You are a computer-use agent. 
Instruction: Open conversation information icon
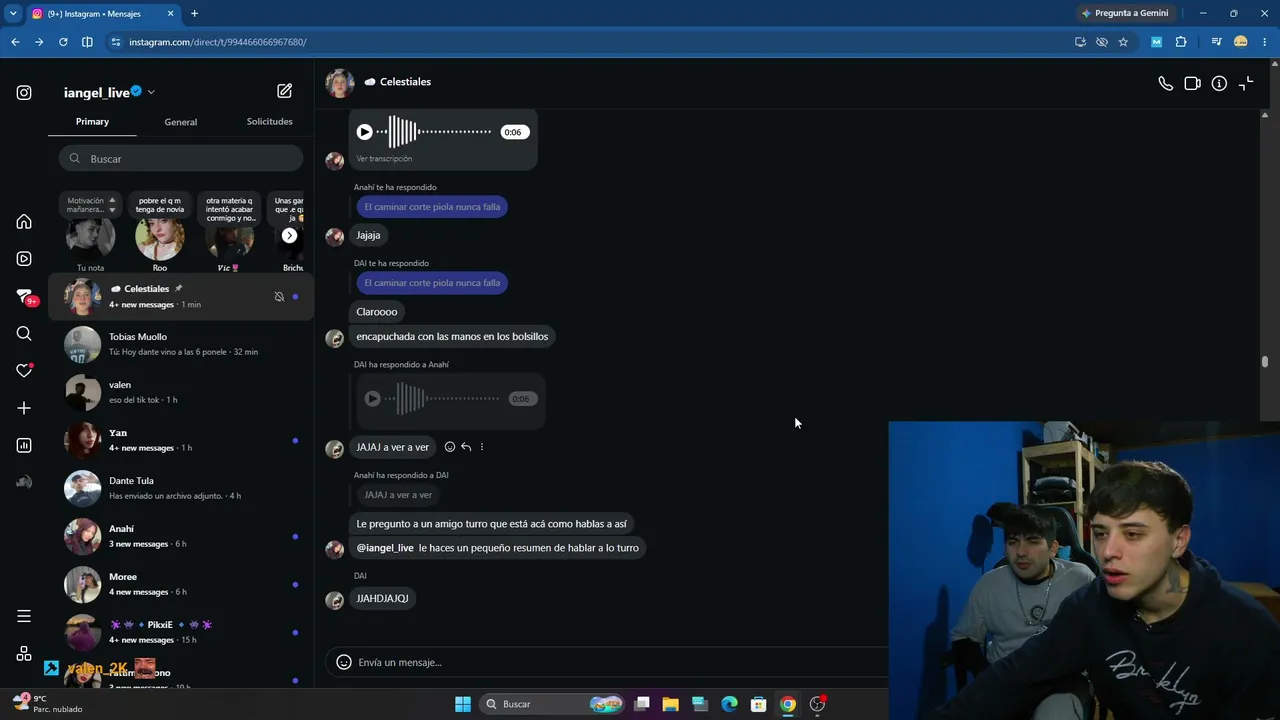coord(1219,84)
